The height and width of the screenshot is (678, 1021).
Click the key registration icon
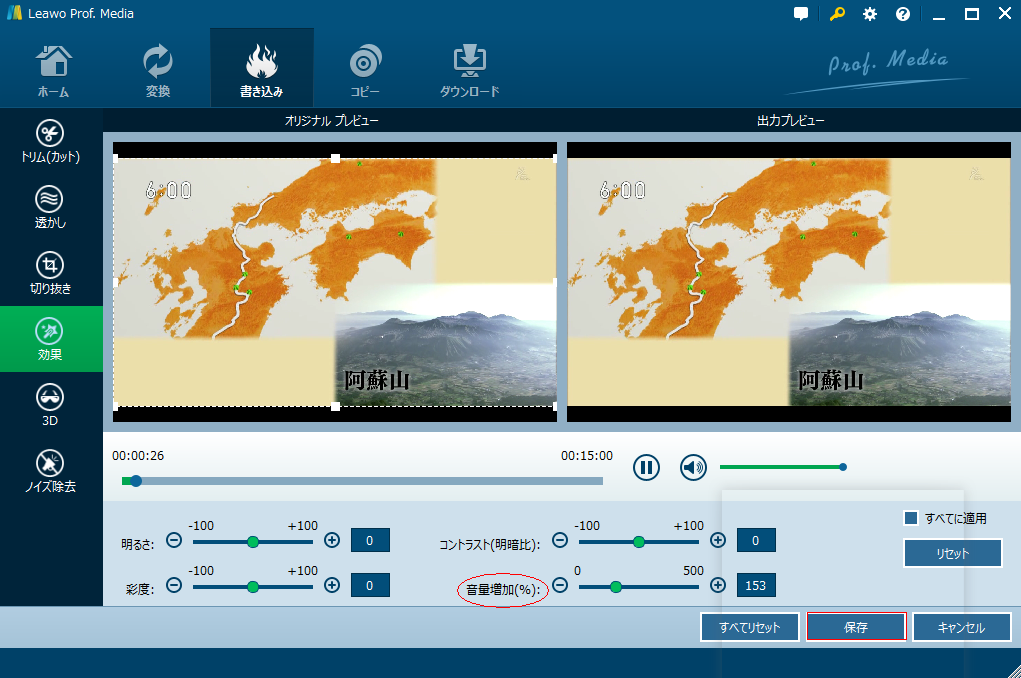click(836, 14)
